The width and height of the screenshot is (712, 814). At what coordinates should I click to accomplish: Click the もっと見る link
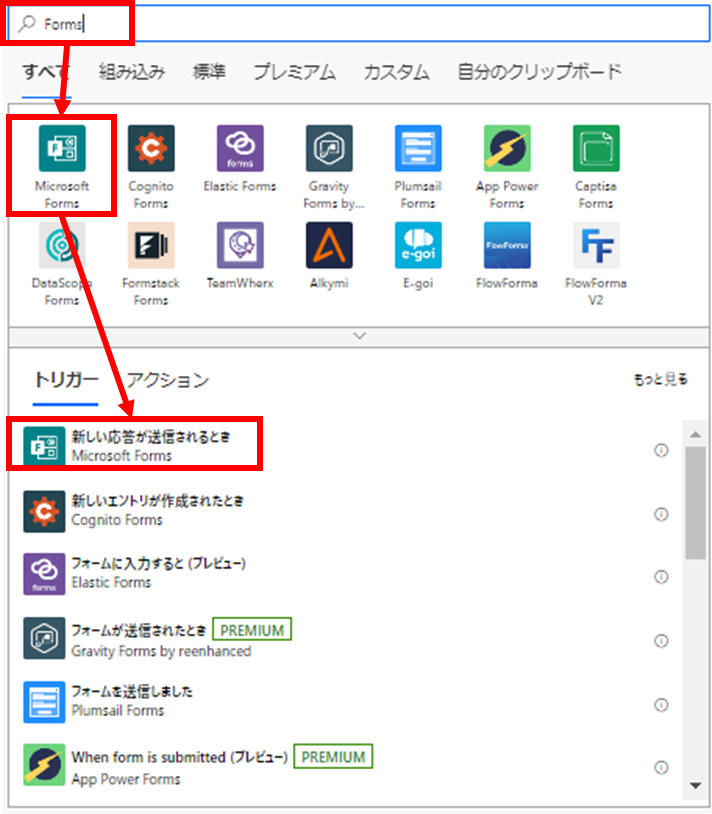[x=661, y=379]
